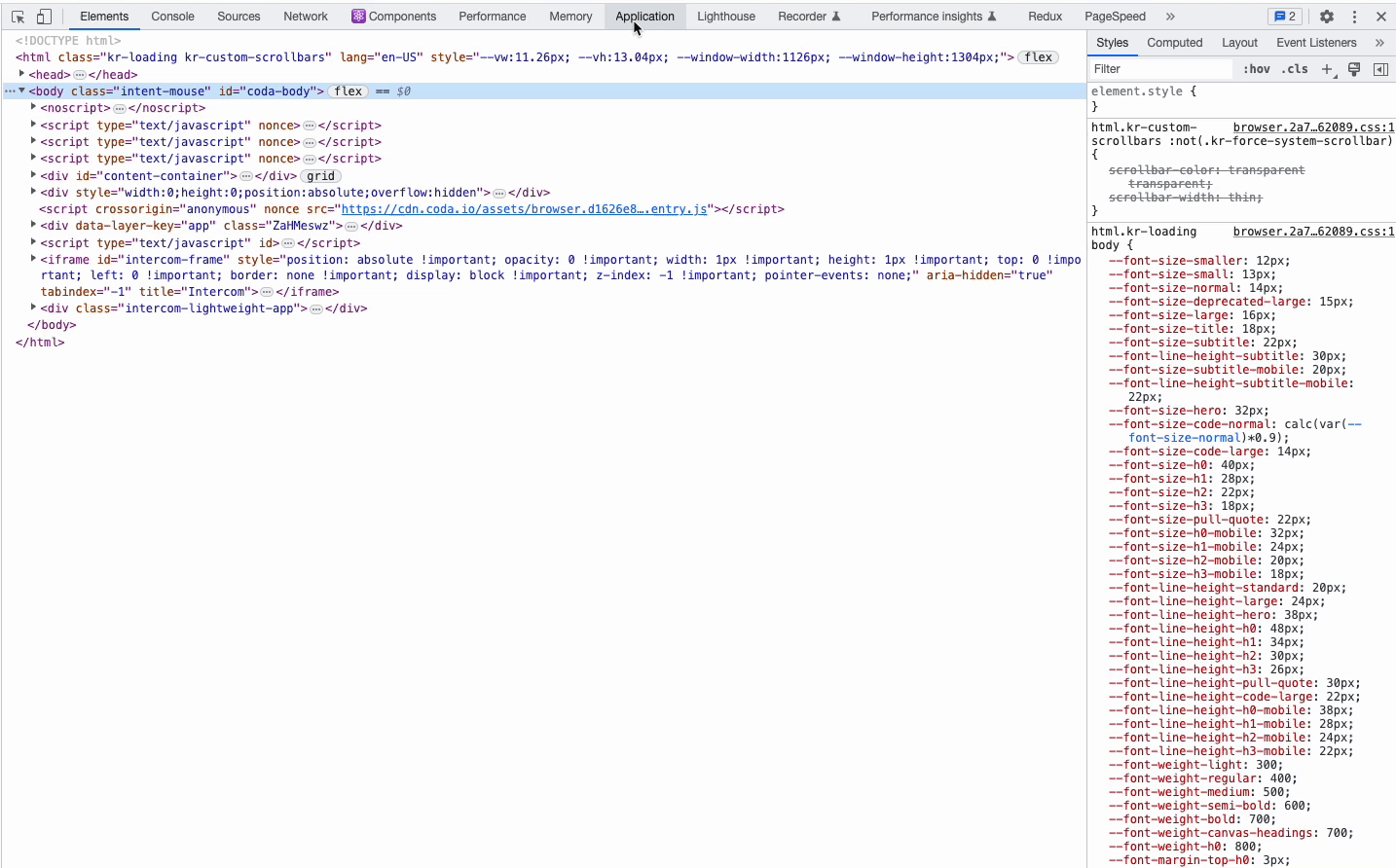Viewport: 1396px width, 868px height.
Task: Click the flex badge on body element
Action: (348, 91)
